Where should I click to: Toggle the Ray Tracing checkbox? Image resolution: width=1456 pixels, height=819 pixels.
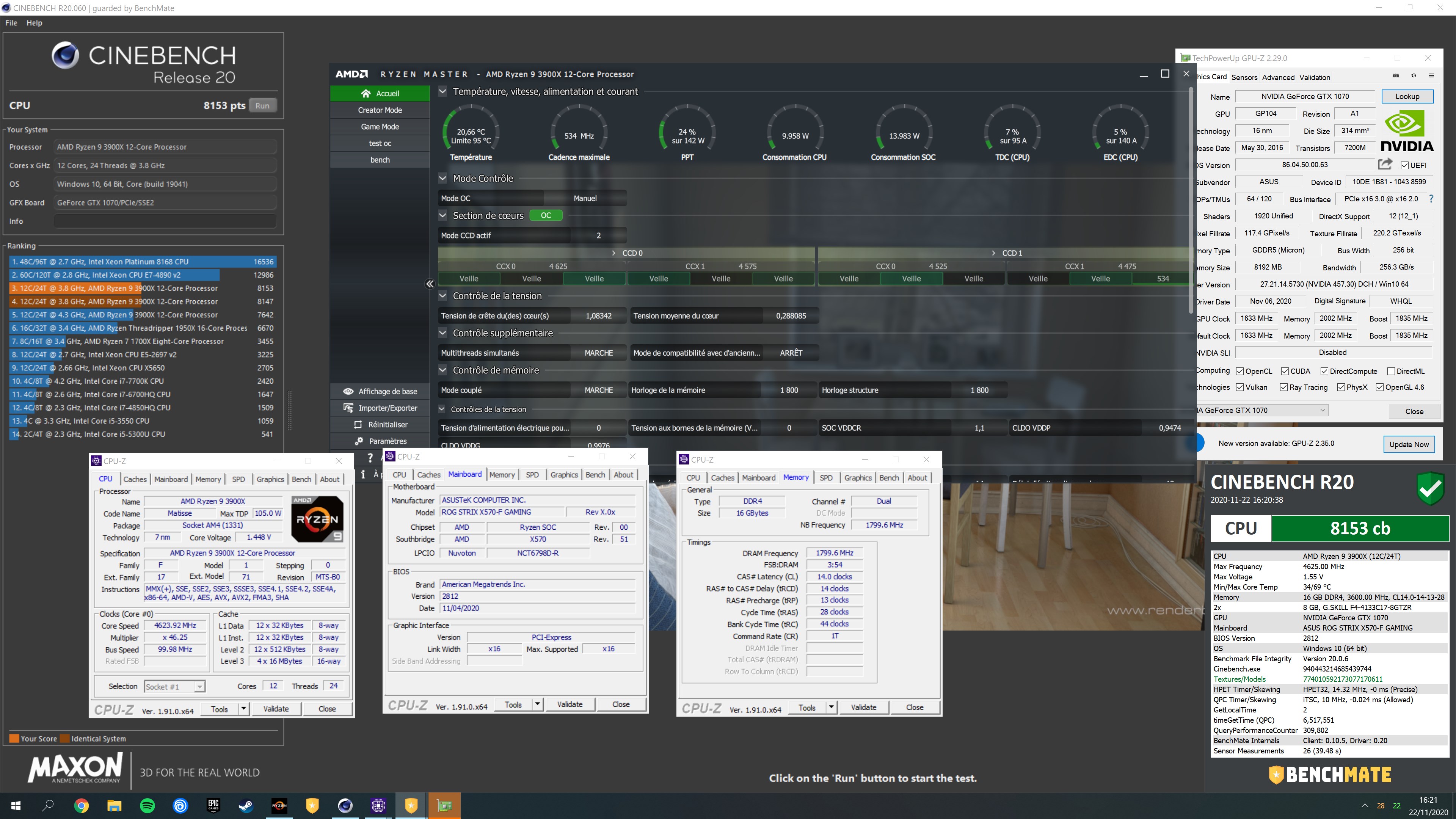(x=1283, y=387)
